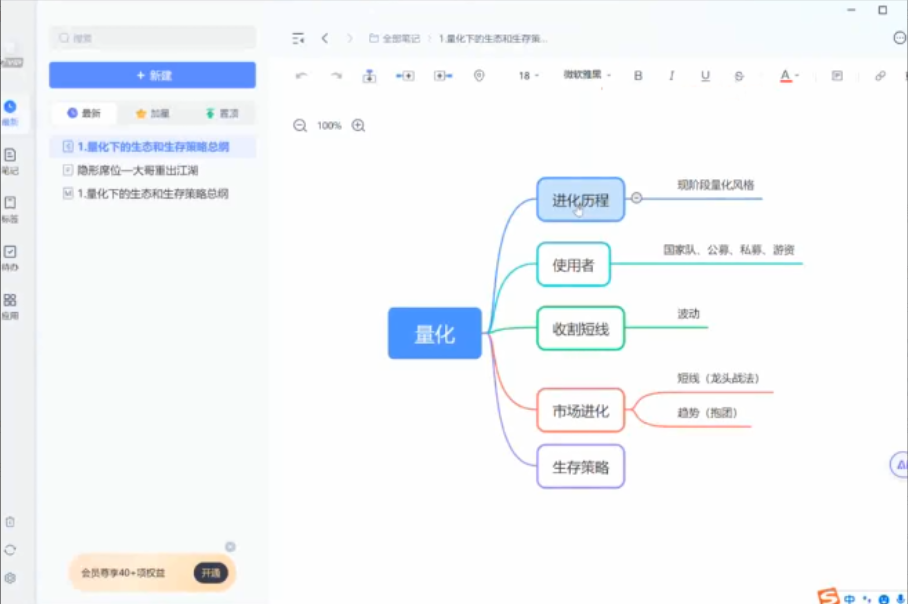Click the zoom in magnifier icon
Viewport: 908px width, 604px height.
(x=358, y=126)
